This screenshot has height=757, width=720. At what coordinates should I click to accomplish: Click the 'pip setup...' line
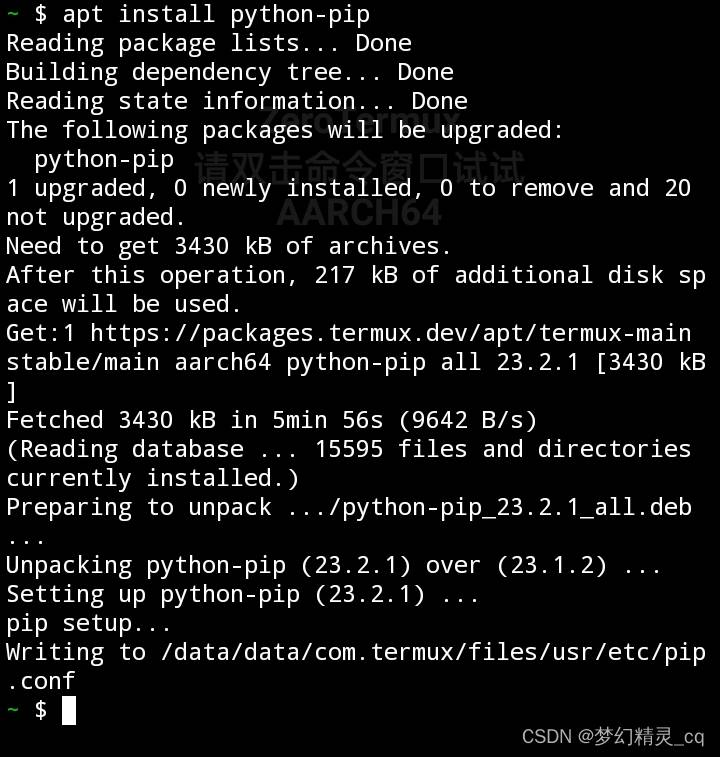pos(88,623)
